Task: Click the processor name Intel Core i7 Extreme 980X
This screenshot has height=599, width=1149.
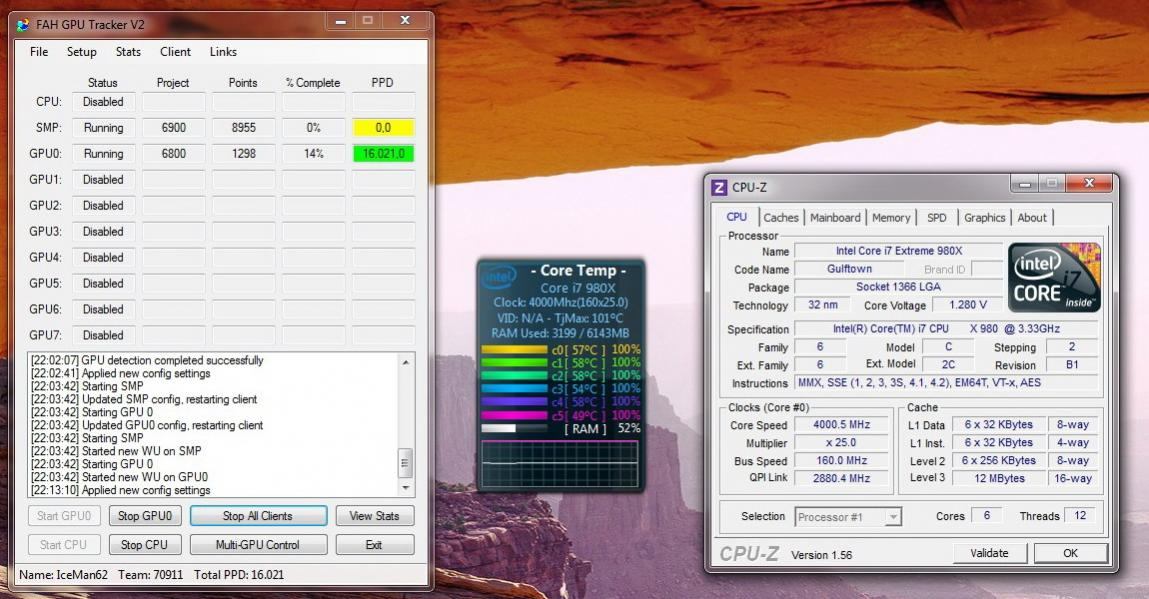Action: point(898,251)
